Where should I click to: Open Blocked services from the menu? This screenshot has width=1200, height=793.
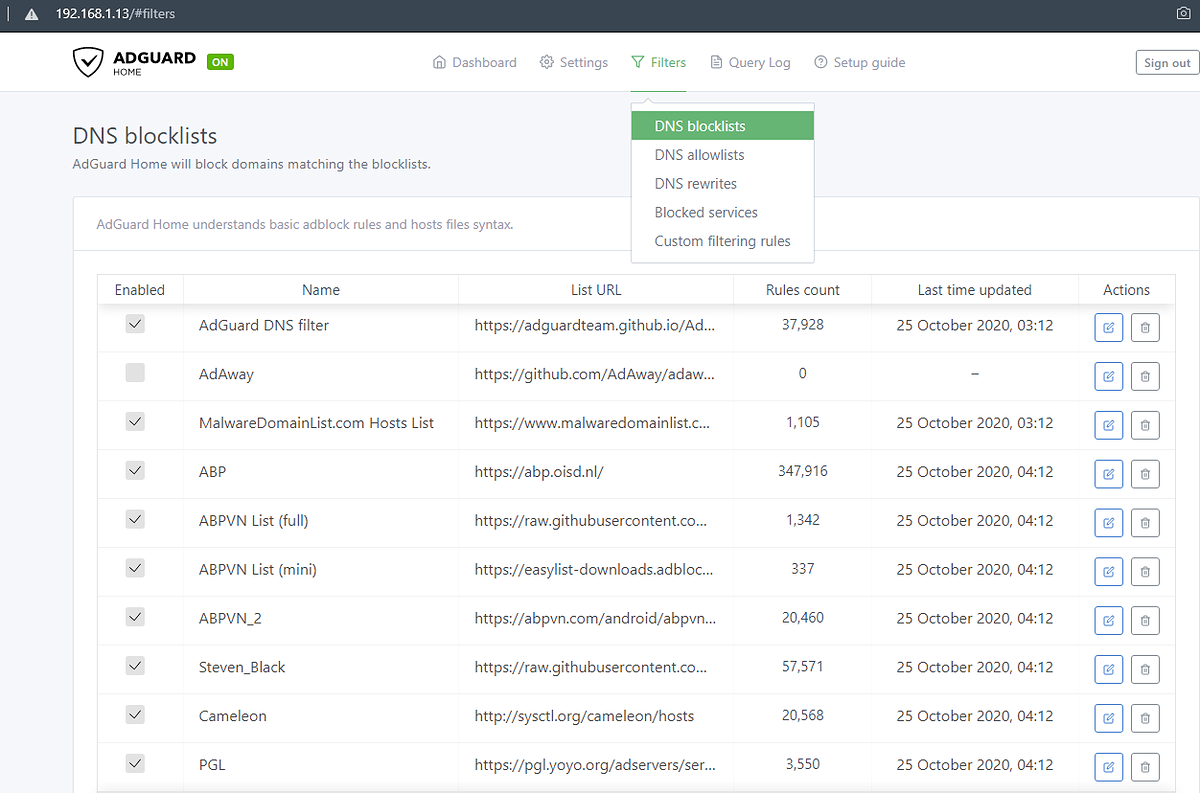click(x=723, y=212)
